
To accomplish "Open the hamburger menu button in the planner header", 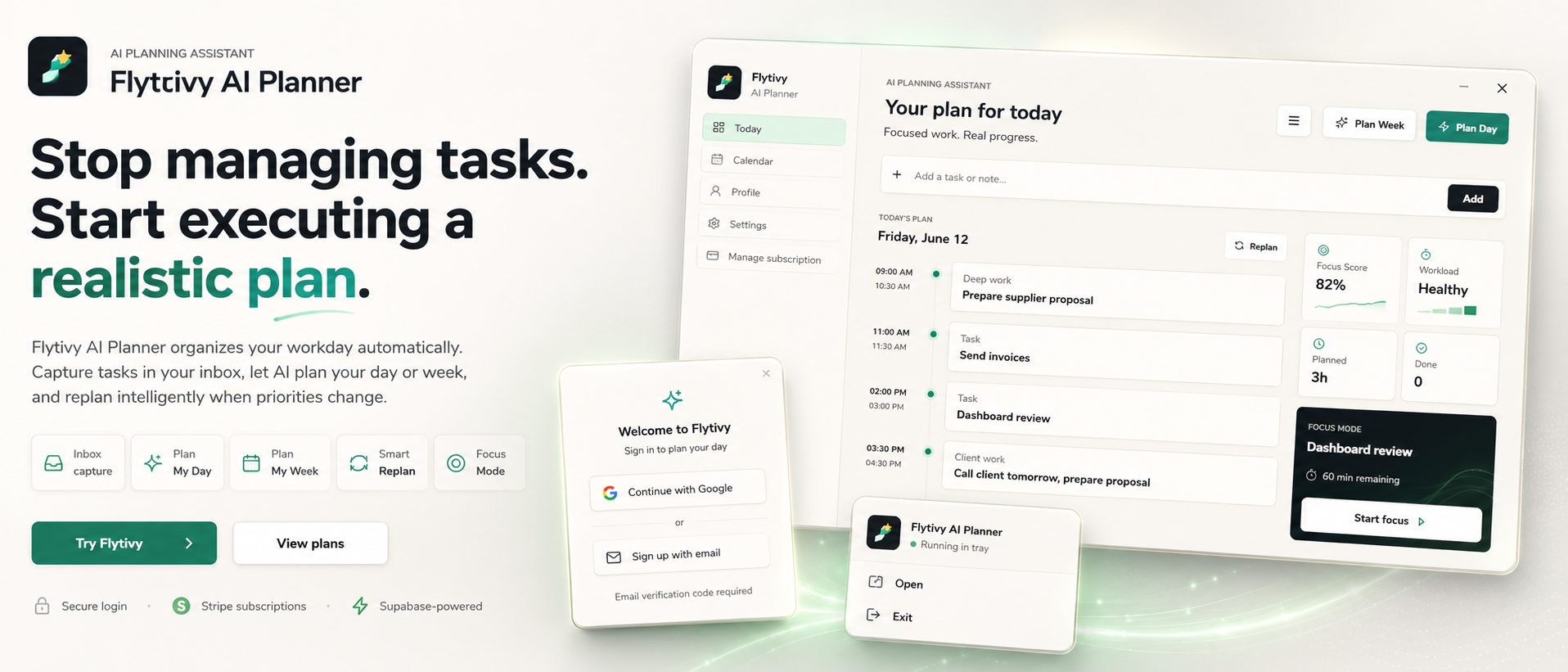I will click(x=1294, y=121).
